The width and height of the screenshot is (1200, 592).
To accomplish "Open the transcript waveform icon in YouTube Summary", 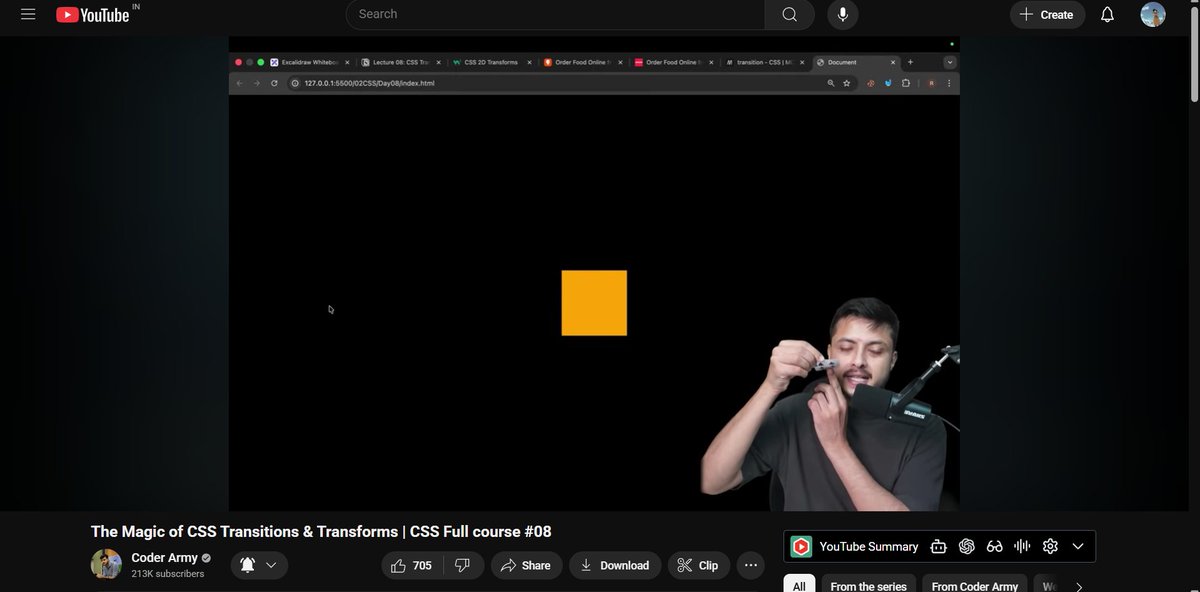I will pyautogui.click(x=1021, y=546).
